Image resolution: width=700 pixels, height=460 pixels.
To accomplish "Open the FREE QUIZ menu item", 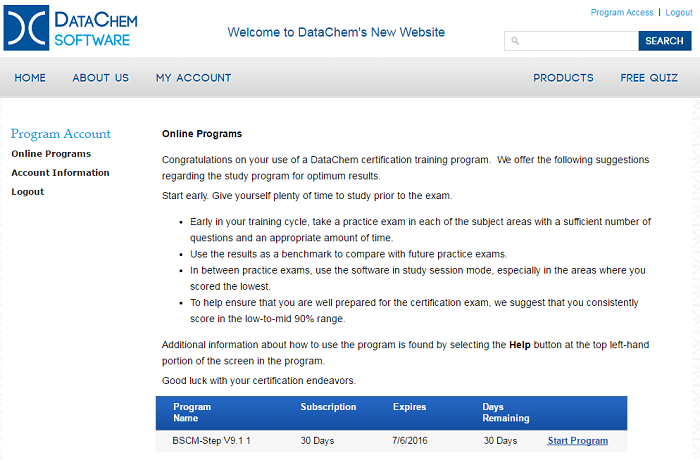I will pyautogui.click(x=649, y=78).
